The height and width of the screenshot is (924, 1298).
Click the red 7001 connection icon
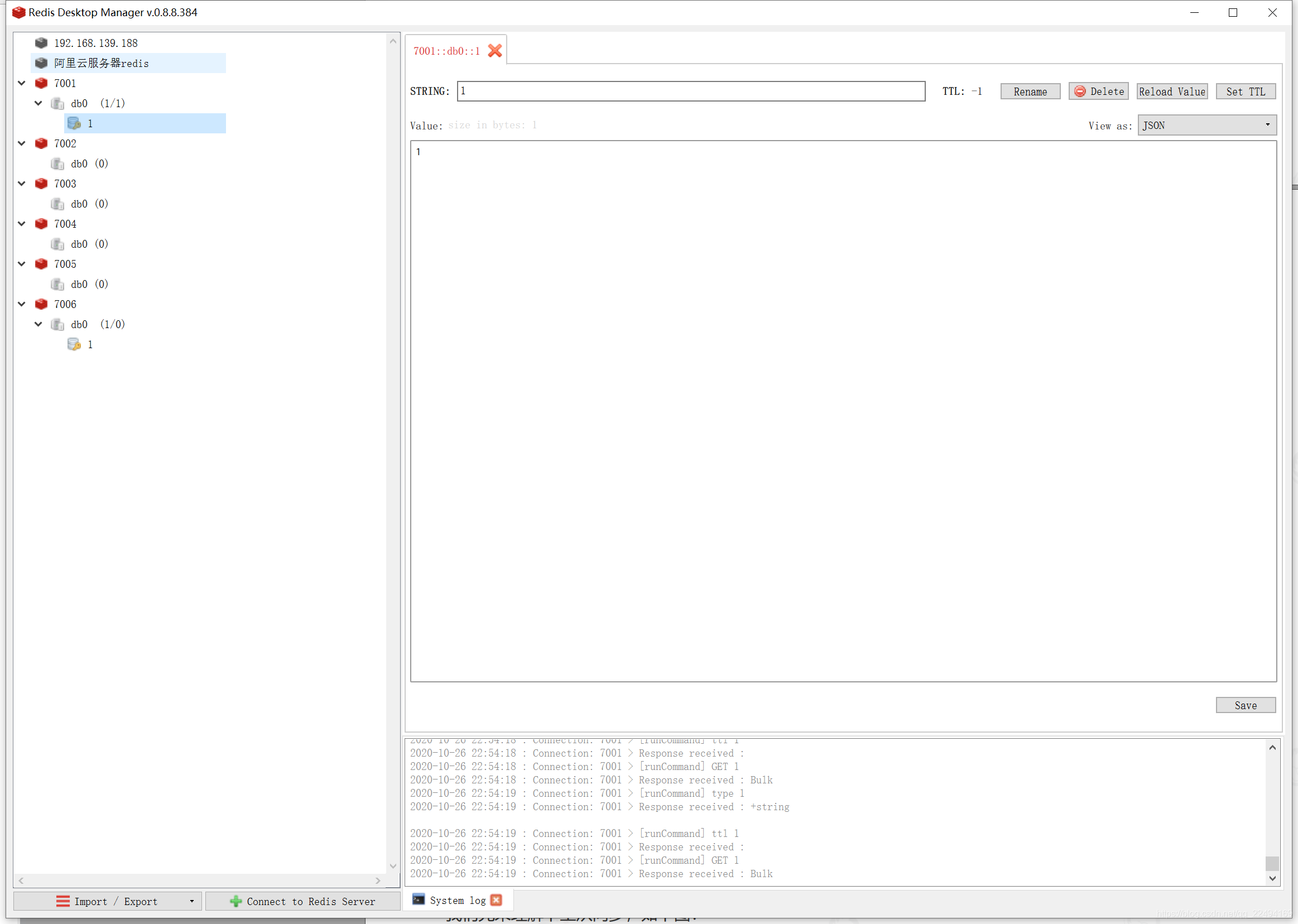[41, 83]
